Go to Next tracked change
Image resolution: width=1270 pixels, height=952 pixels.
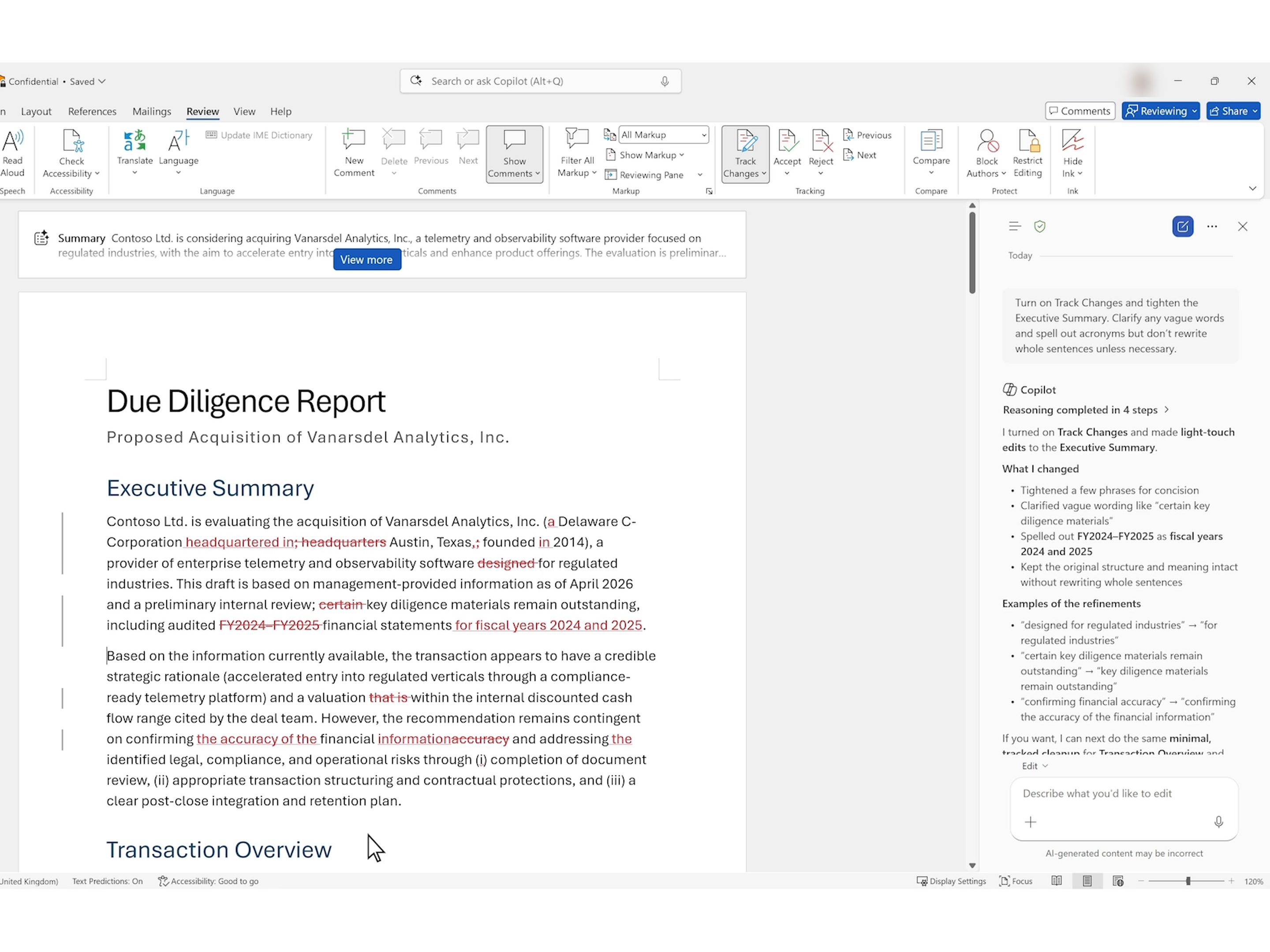859,155
